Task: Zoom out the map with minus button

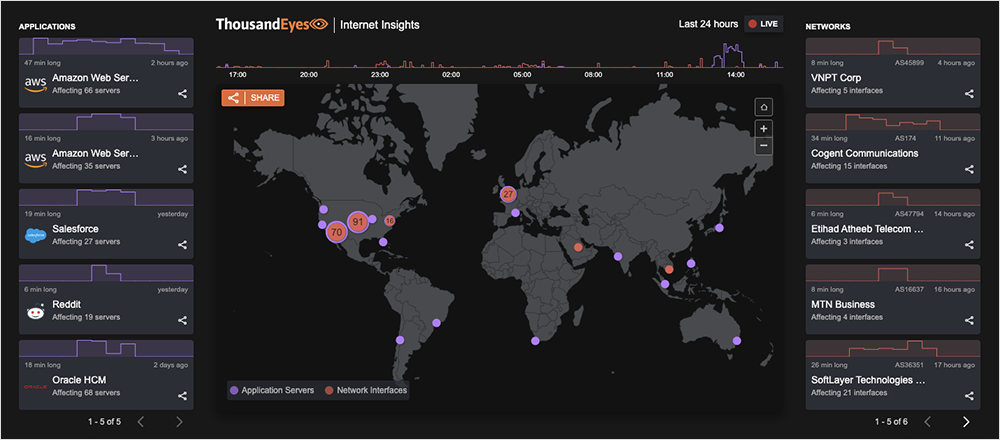Action: (x=764, y=146)
